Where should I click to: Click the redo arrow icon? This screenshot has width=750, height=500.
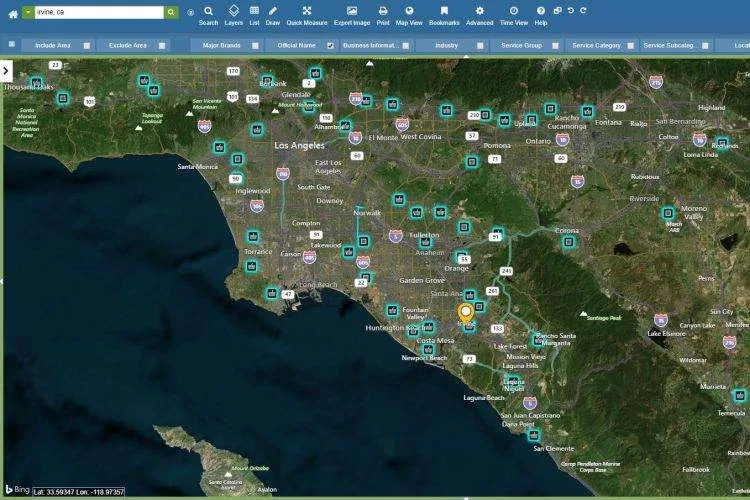click(584, 11)
